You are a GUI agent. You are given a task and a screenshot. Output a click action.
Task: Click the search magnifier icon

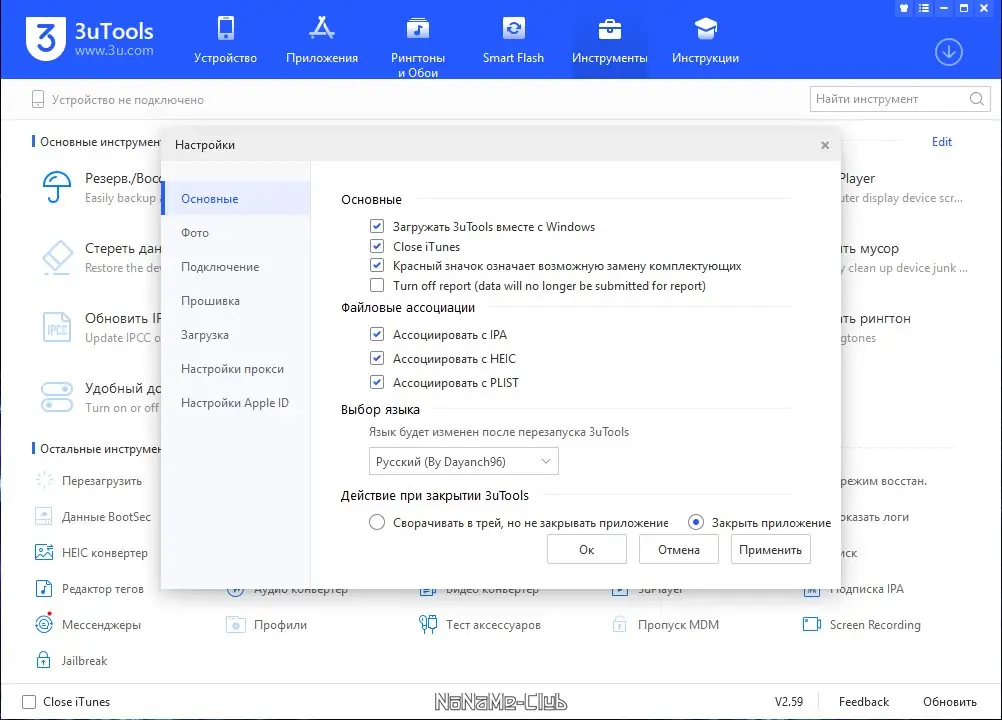tap(976, 99)
